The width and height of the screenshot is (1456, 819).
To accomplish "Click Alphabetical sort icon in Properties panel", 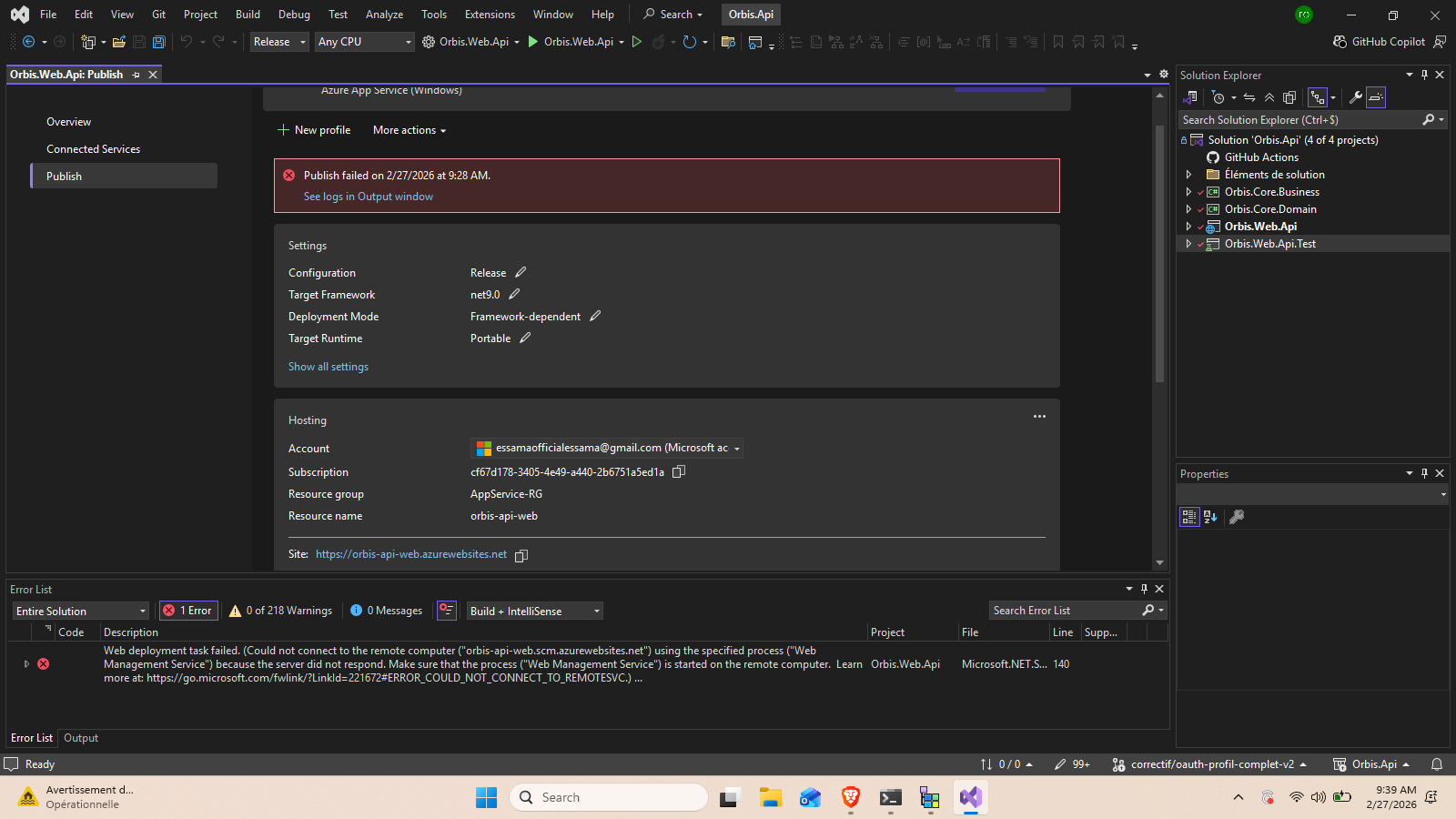I will 1210,517.
